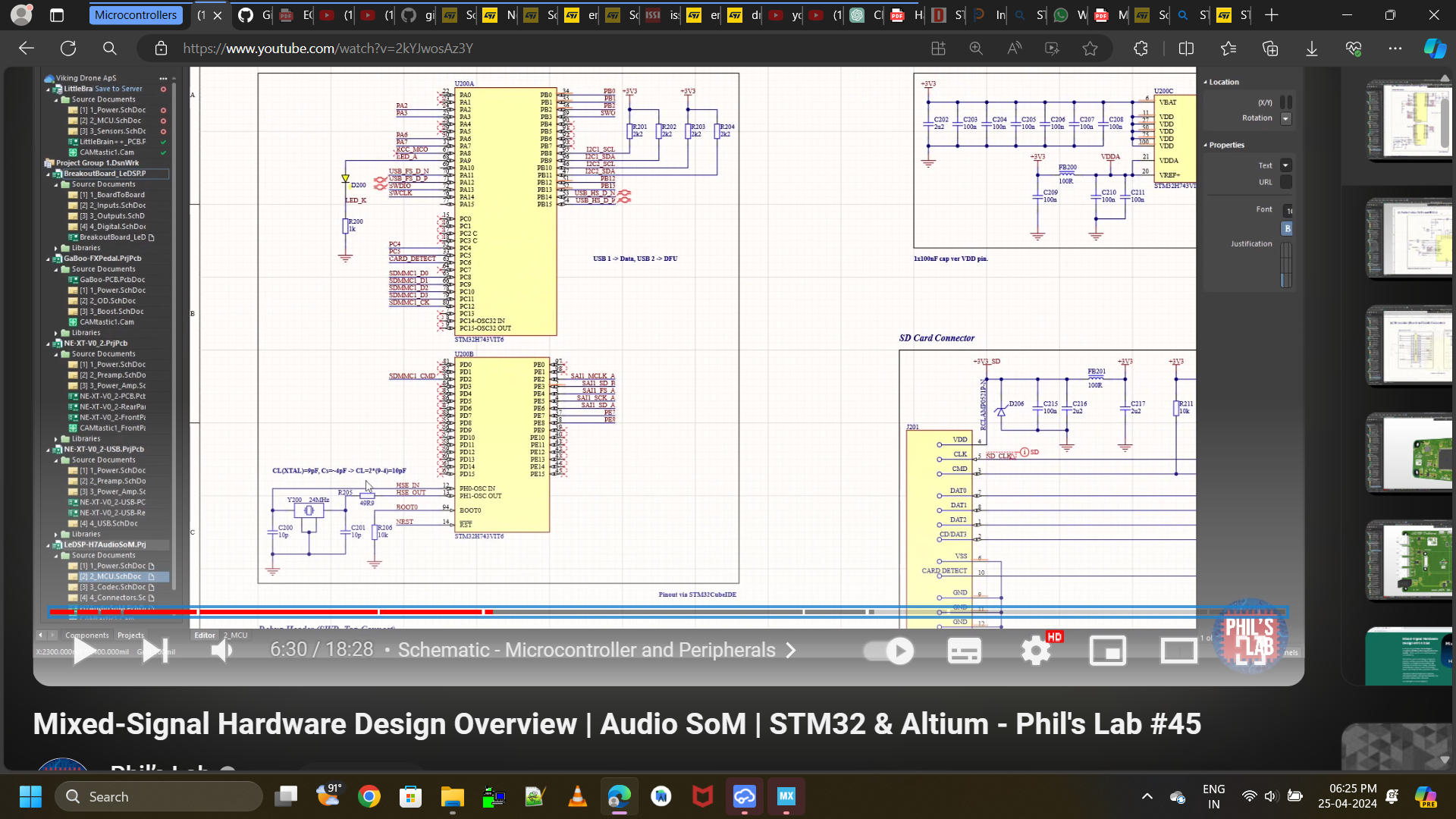The height and width of the screenshot is (819, 1456).
Task: Open a new browser tab
Action: tap(1272, 15)
